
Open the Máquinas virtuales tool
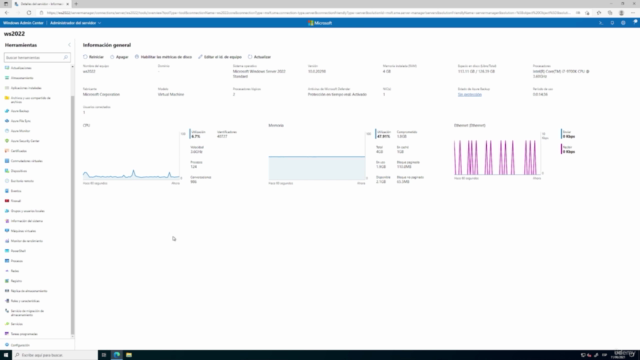pos(23,231)
